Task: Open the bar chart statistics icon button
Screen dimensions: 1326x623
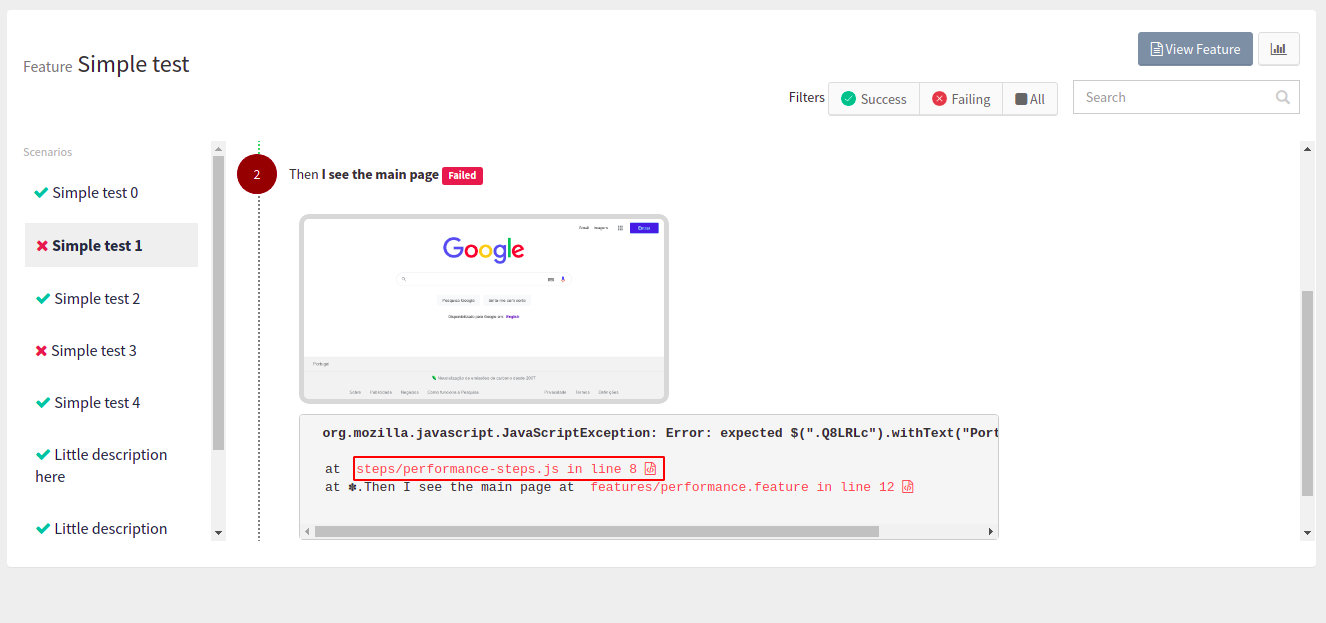Action: click(x=1278, y=49)
